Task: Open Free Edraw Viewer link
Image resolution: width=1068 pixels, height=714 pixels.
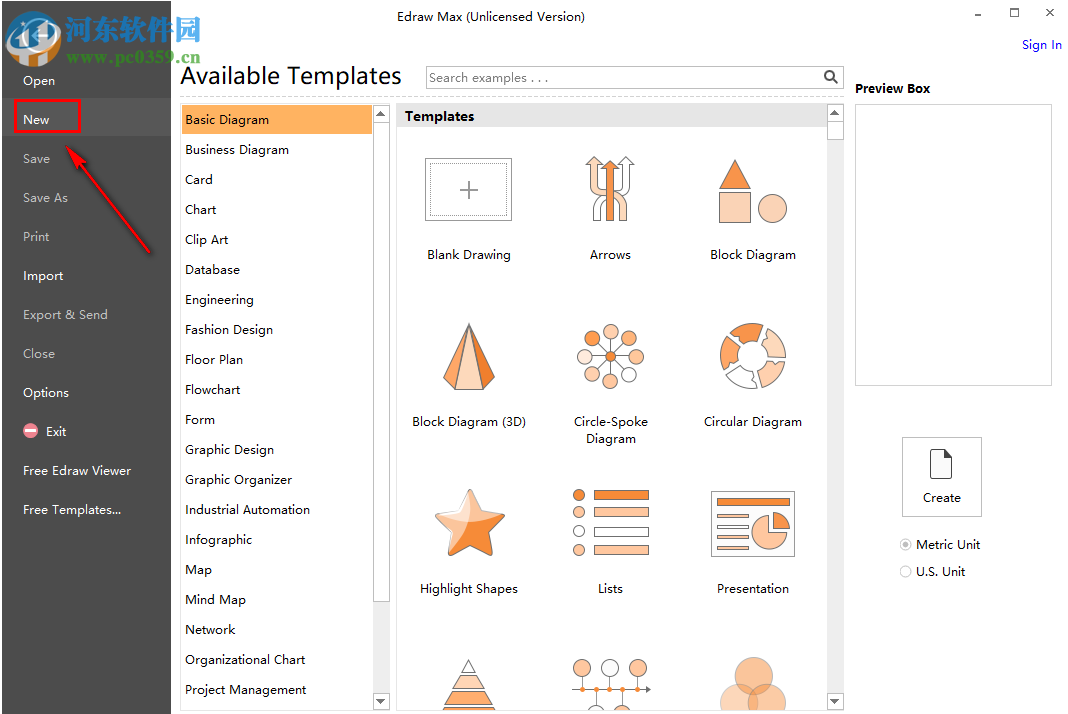Action: (x=77, y=471)
